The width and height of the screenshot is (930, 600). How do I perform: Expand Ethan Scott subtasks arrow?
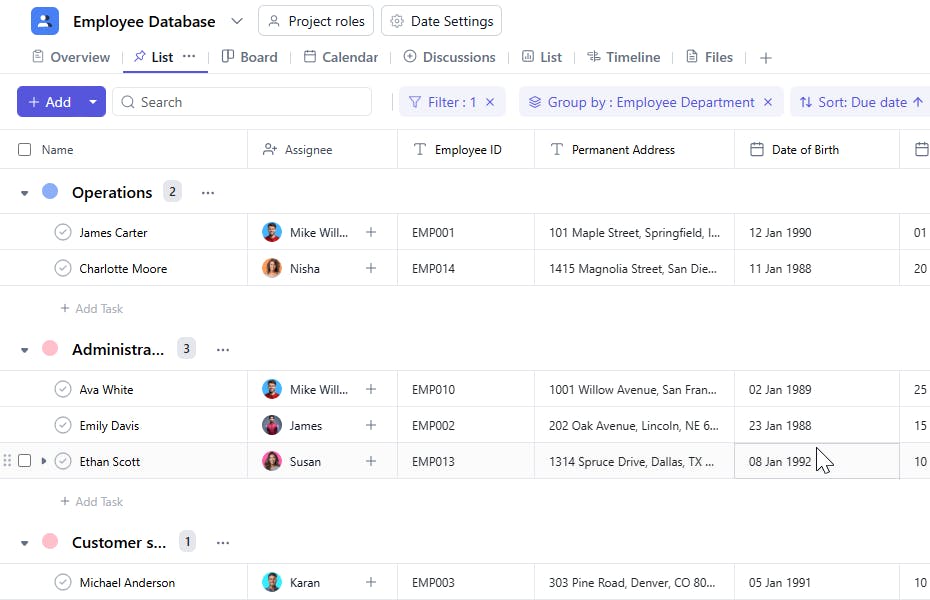pos(44,461)
